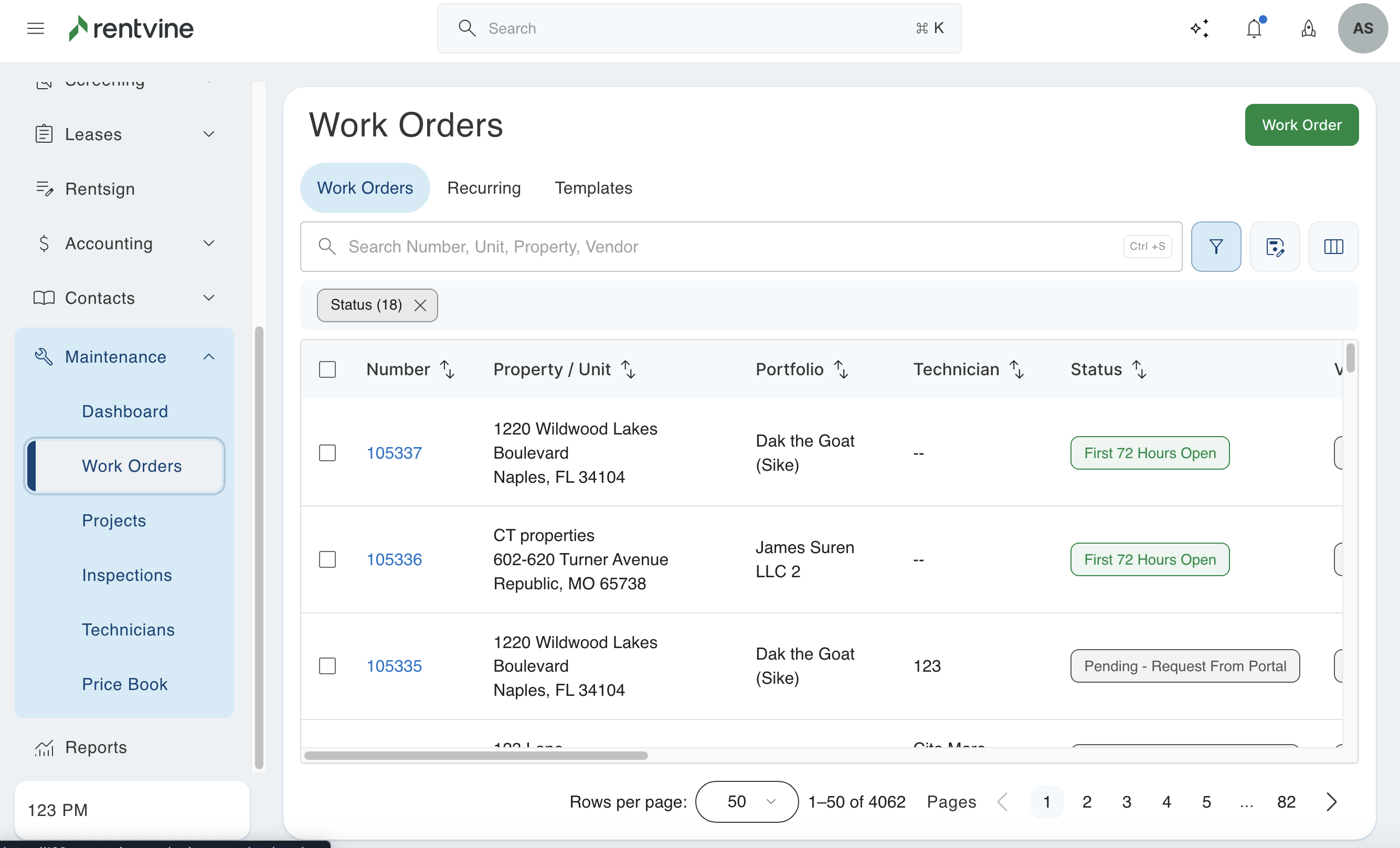Collapse the Maintenance section
Image resolution: width=1400 pixels, height=848 pixels.
208,357
